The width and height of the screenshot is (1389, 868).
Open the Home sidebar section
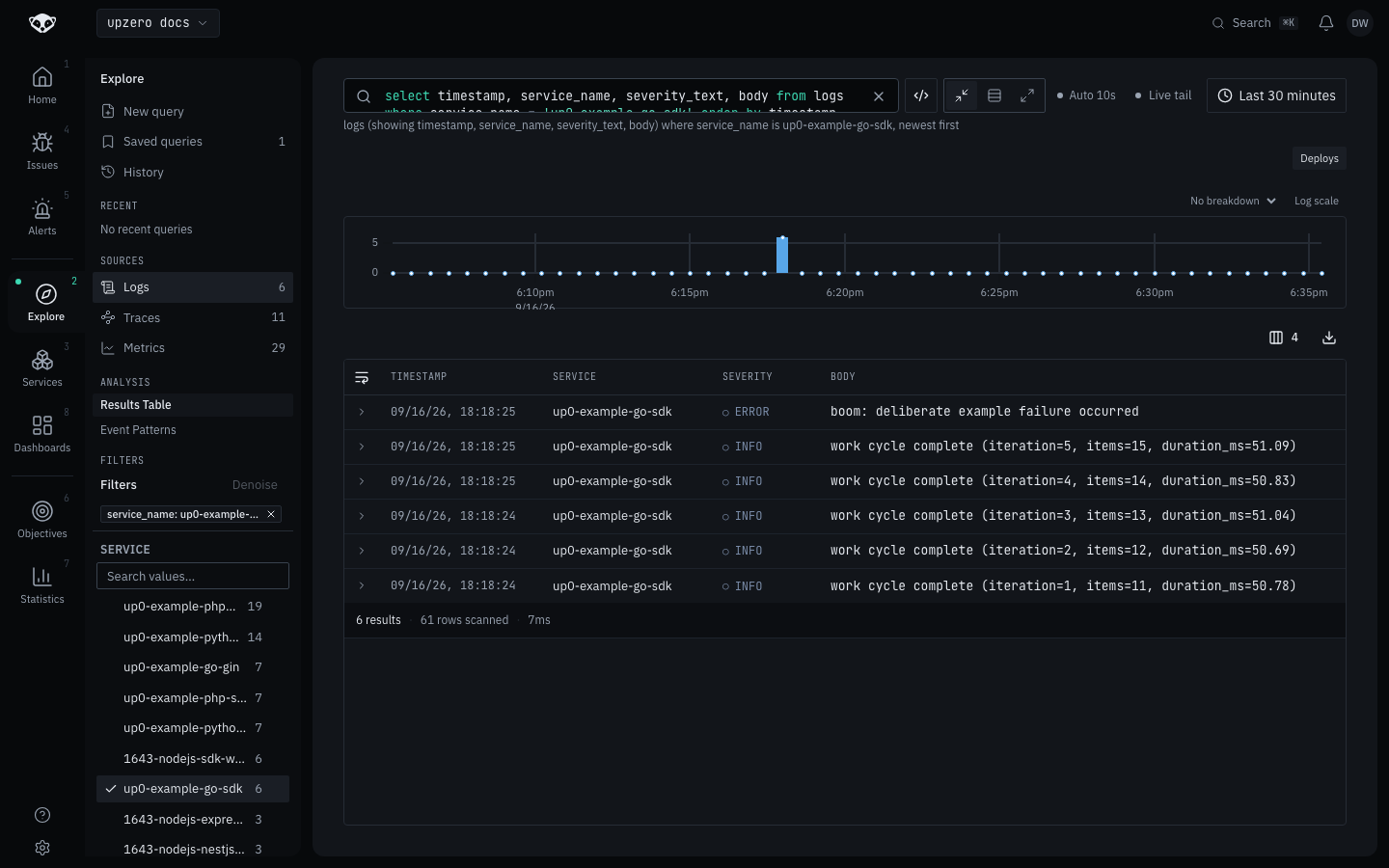42,85
